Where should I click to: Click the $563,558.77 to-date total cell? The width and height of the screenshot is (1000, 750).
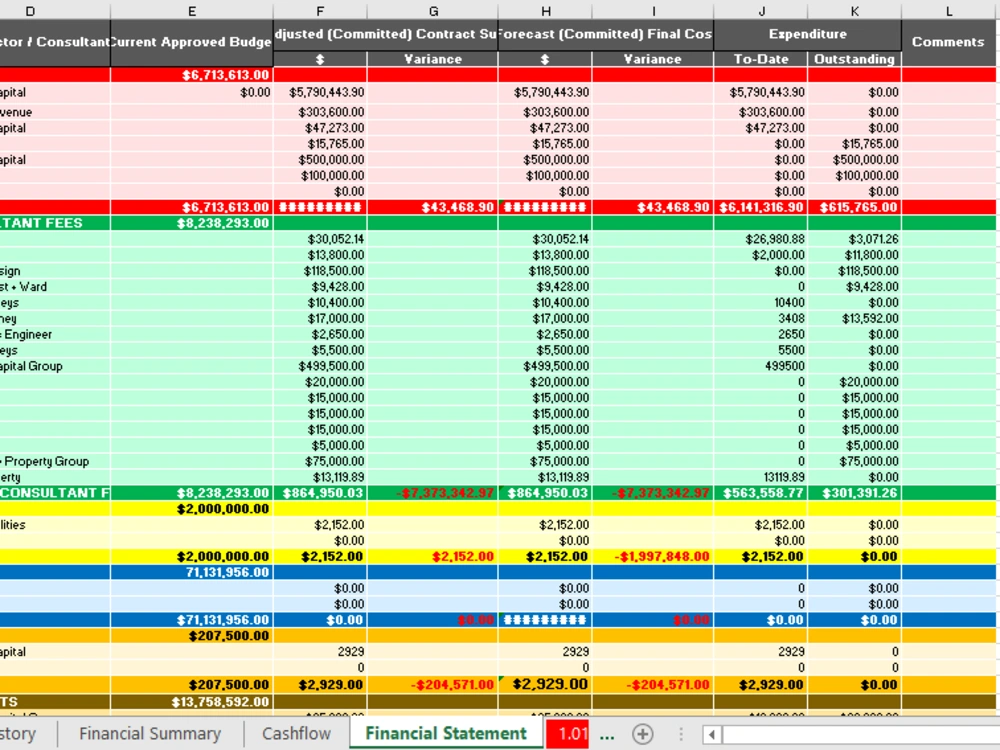(761, 493)
